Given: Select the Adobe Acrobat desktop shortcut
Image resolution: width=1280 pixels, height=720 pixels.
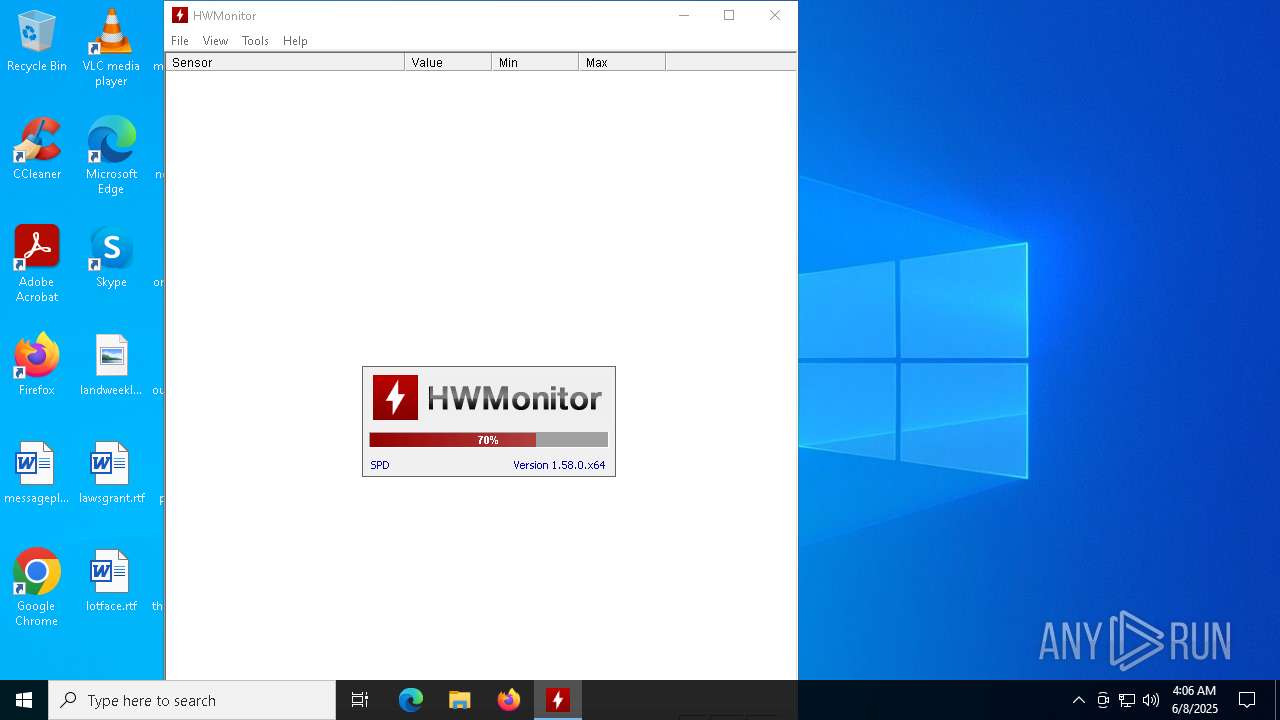Looking at the screenshot, I should pyautogui.click(x=37, y=264).
